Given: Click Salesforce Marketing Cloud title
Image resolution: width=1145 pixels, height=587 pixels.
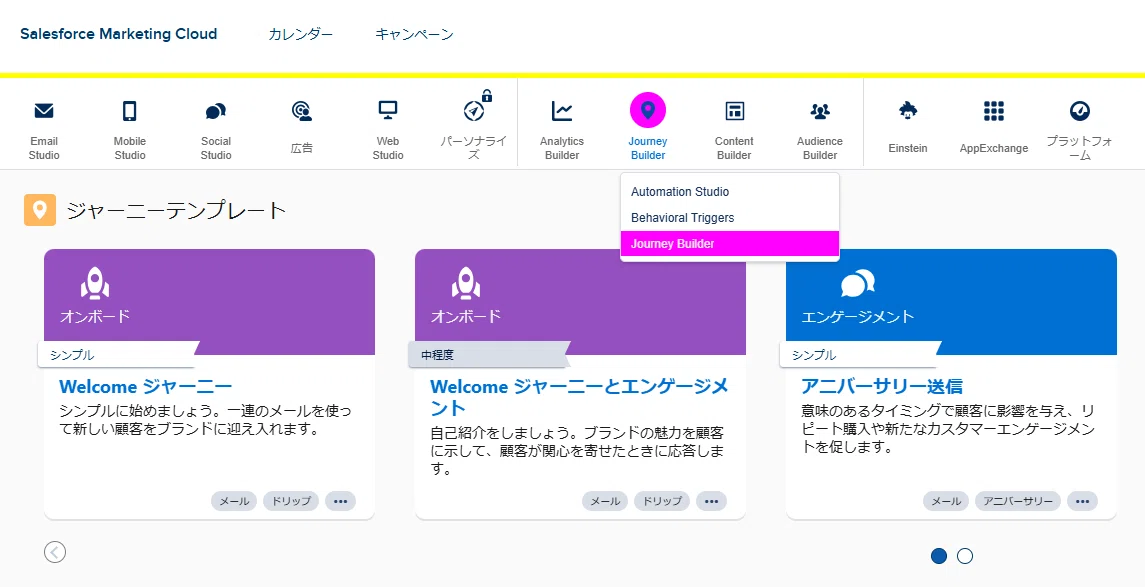Looking at the screenshot, I should point(118,34).
